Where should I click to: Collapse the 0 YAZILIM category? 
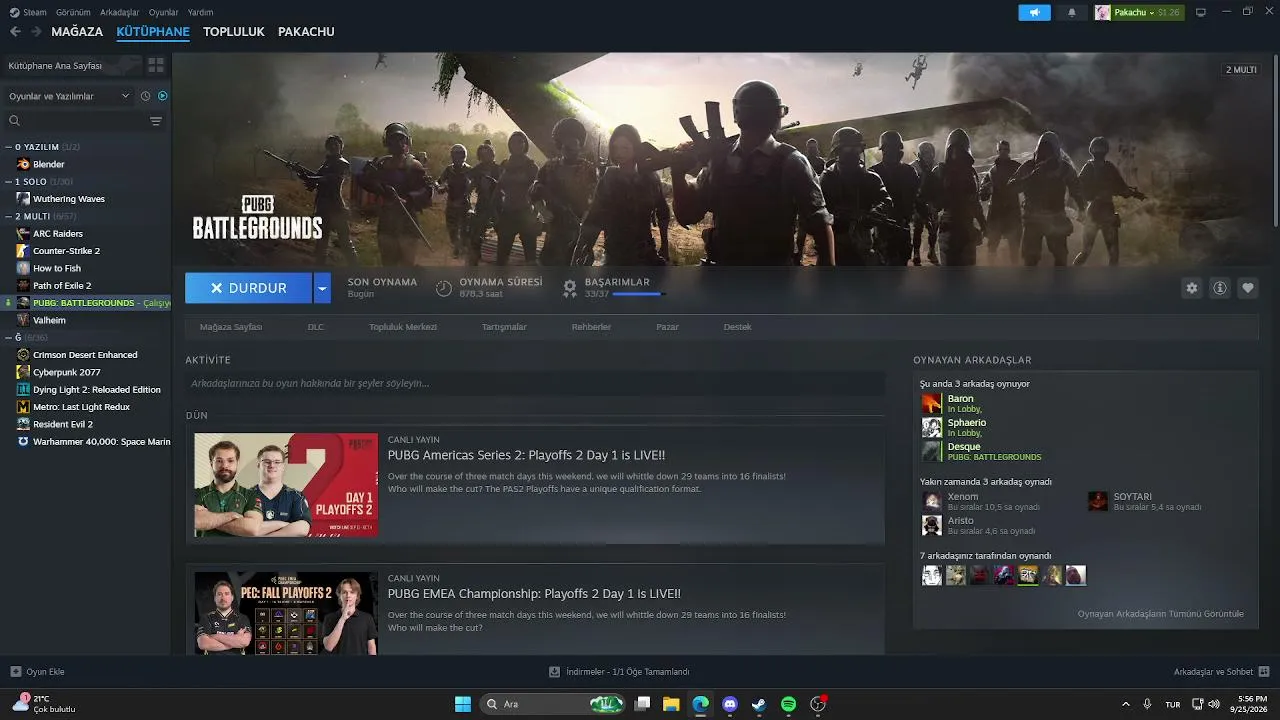8,147
